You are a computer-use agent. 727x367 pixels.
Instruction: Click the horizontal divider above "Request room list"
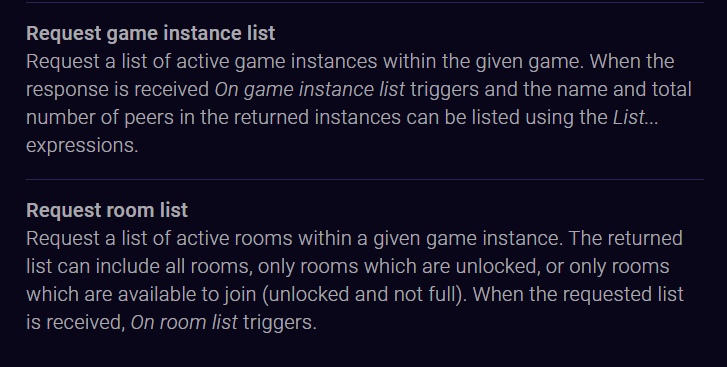pos(364,179)
